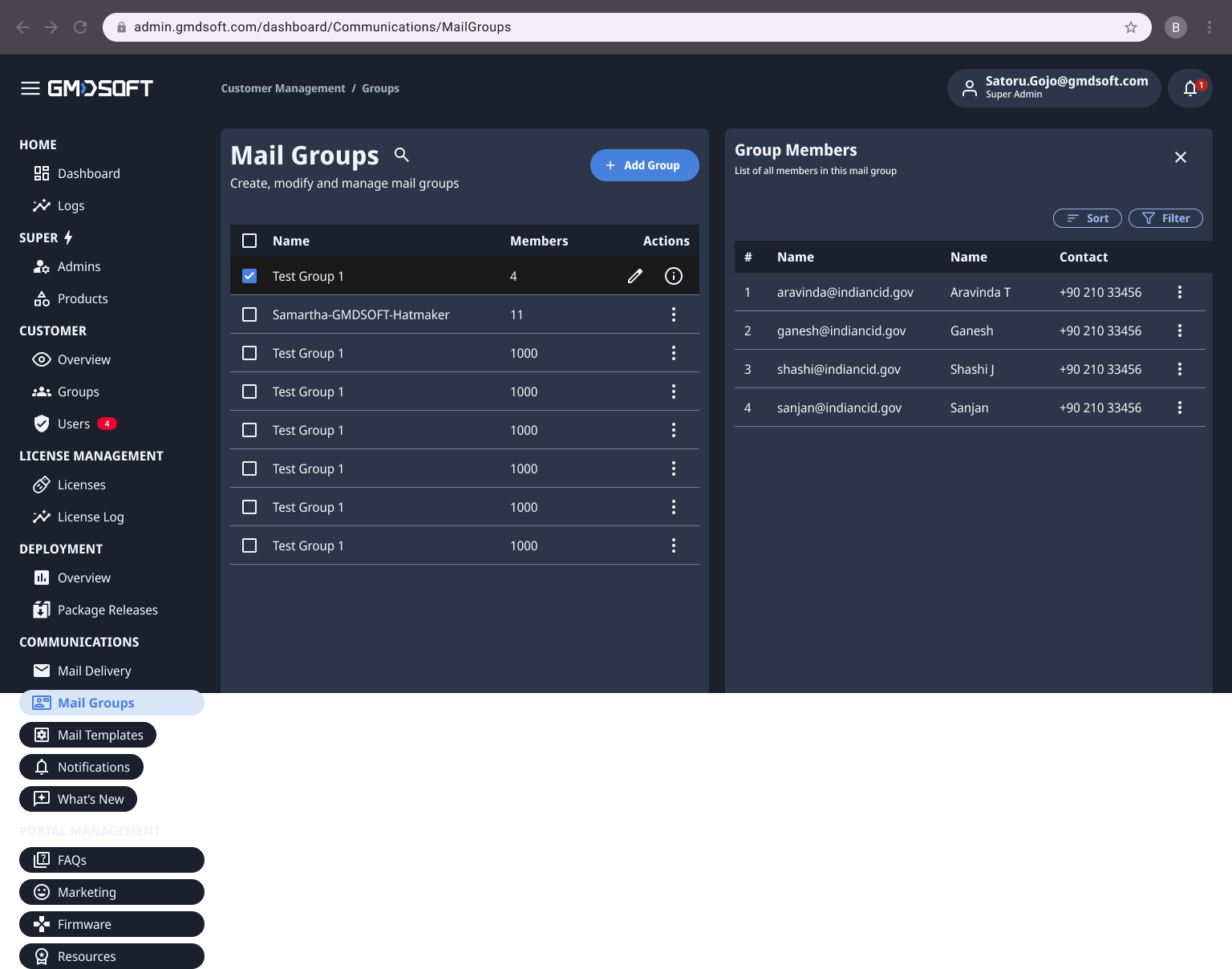
Task: Close the Group Members panel
Action: click(1181, 157)
